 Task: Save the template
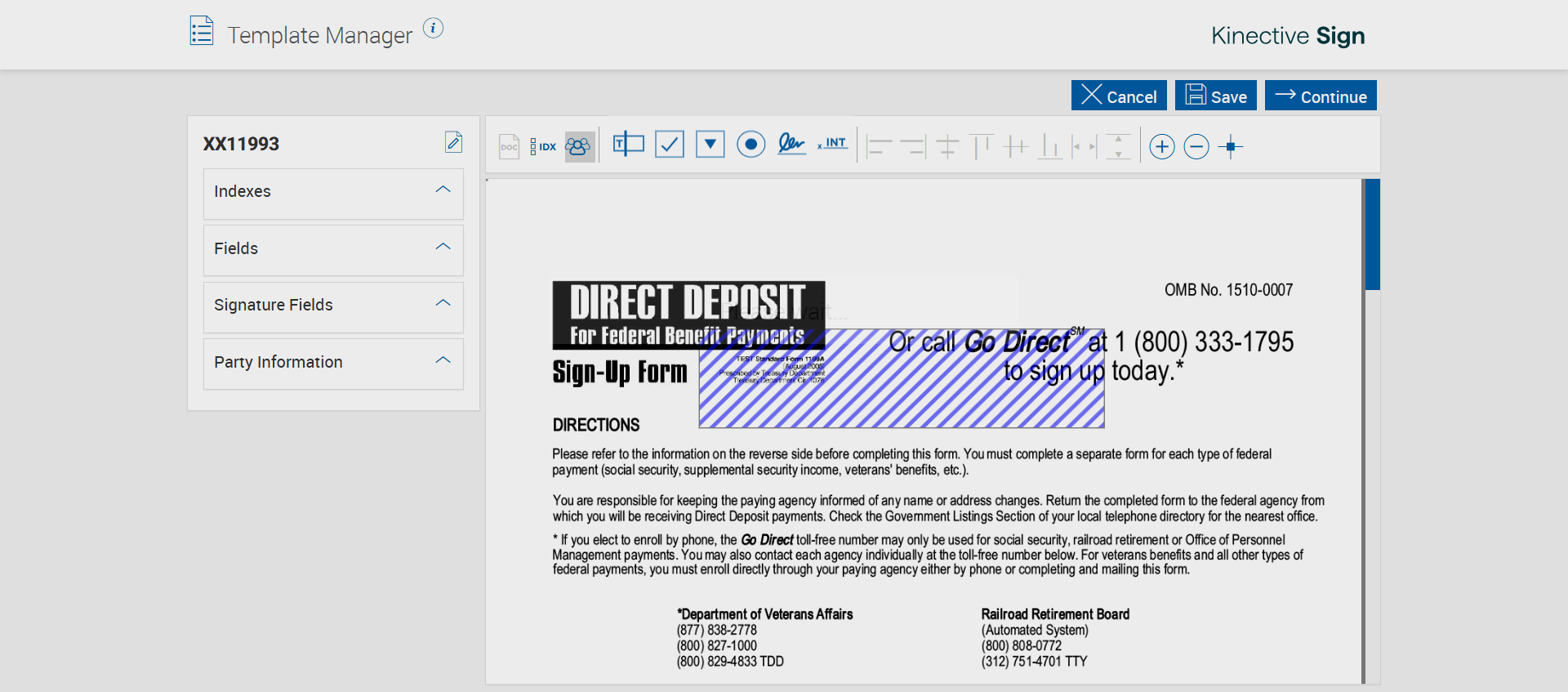coord(1217,96)
